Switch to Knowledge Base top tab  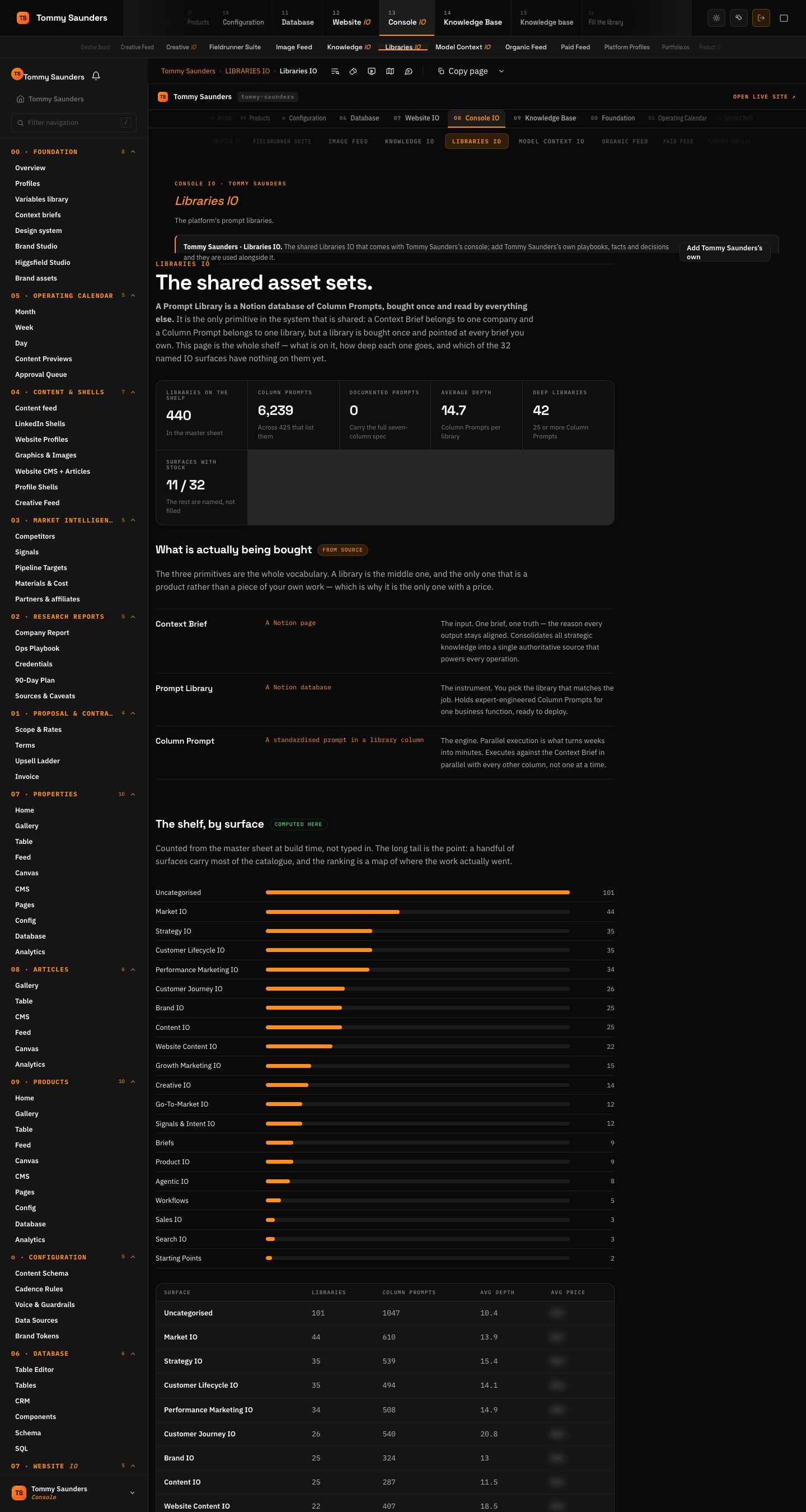473,18
